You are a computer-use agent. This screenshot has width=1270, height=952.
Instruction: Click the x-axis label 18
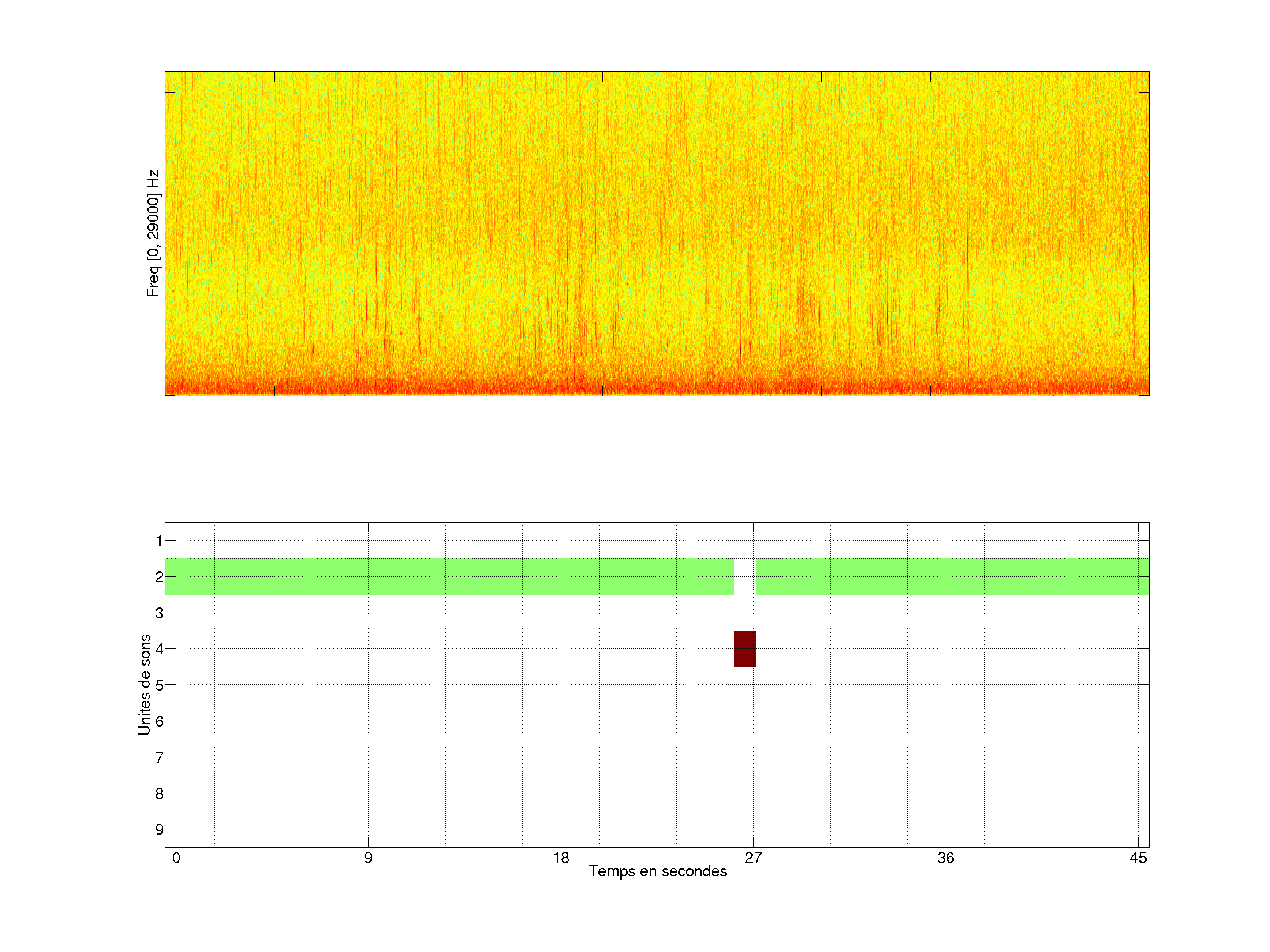tap(561, 858)
